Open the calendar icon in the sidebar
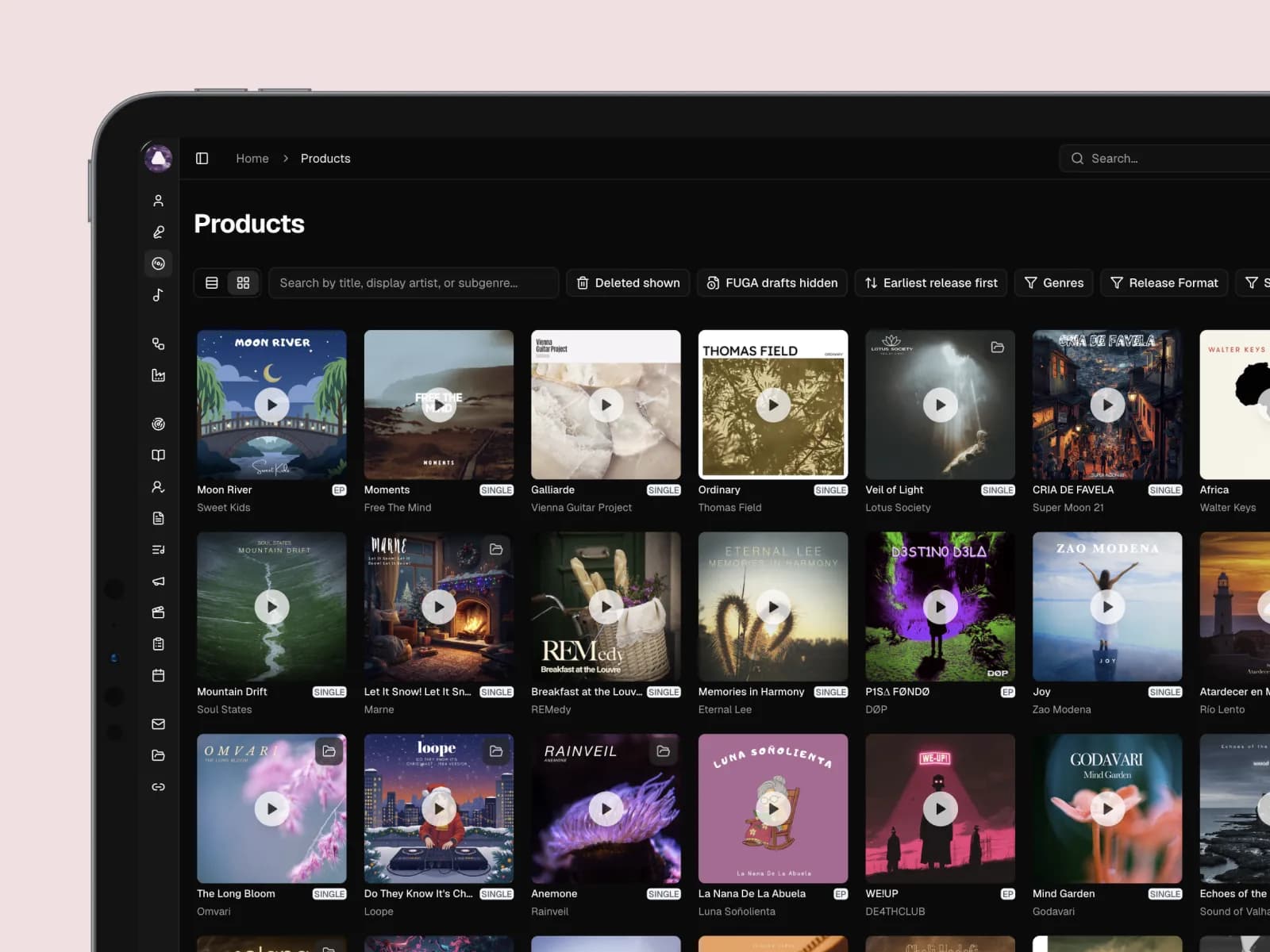Screen dimensions: 1270x952 click(158, 675)
